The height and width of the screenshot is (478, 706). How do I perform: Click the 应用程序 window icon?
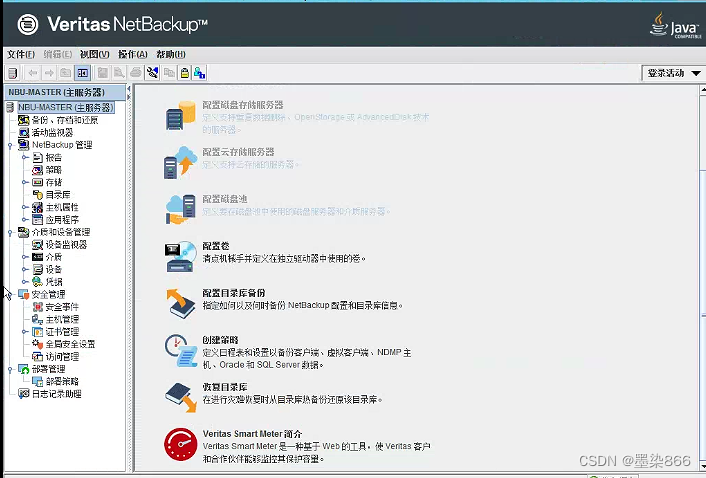point(38,220)
